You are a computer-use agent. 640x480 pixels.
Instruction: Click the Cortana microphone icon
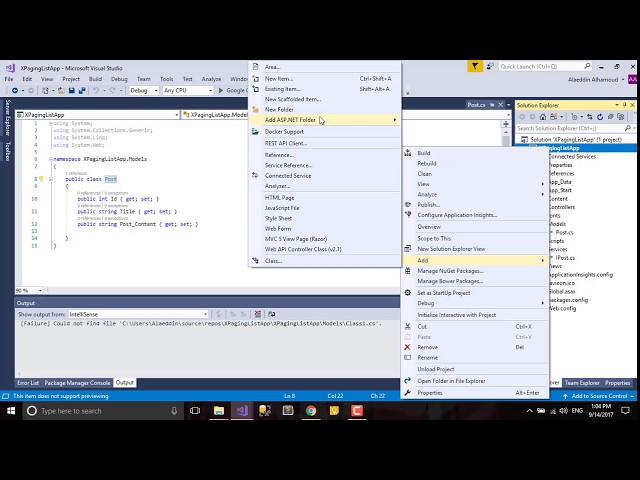pyautogui.click(x=174, y=411)
